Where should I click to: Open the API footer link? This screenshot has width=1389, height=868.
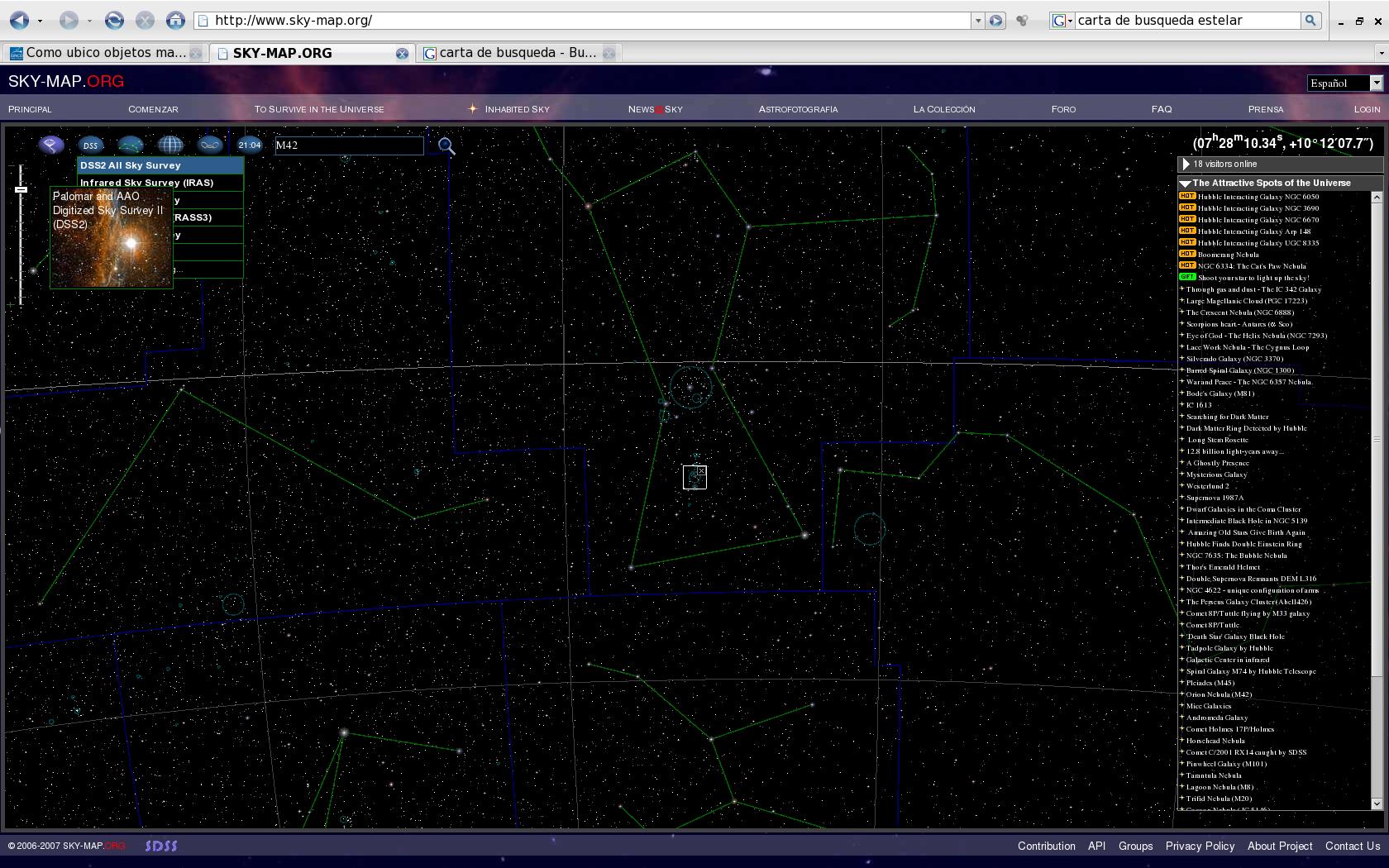pyautogui.click(x=1096, y=846)
